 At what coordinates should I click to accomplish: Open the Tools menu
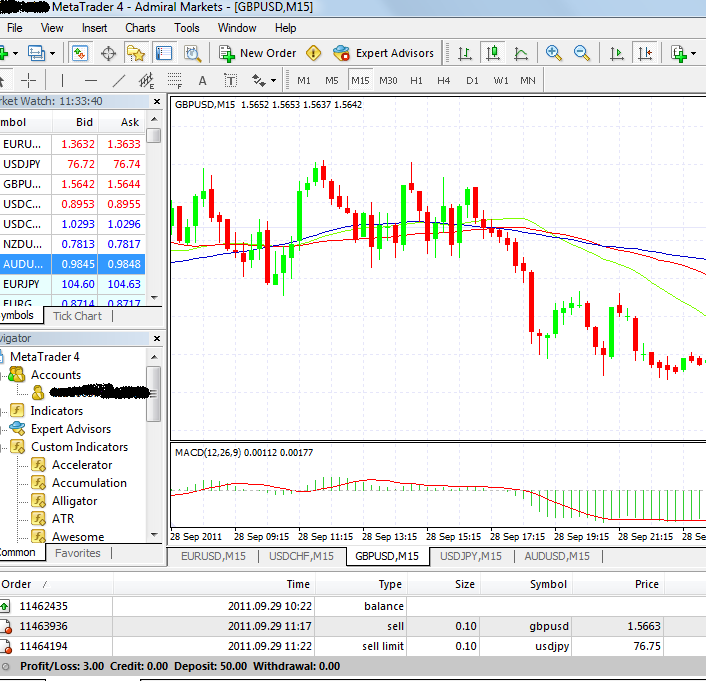coord(186,28)
